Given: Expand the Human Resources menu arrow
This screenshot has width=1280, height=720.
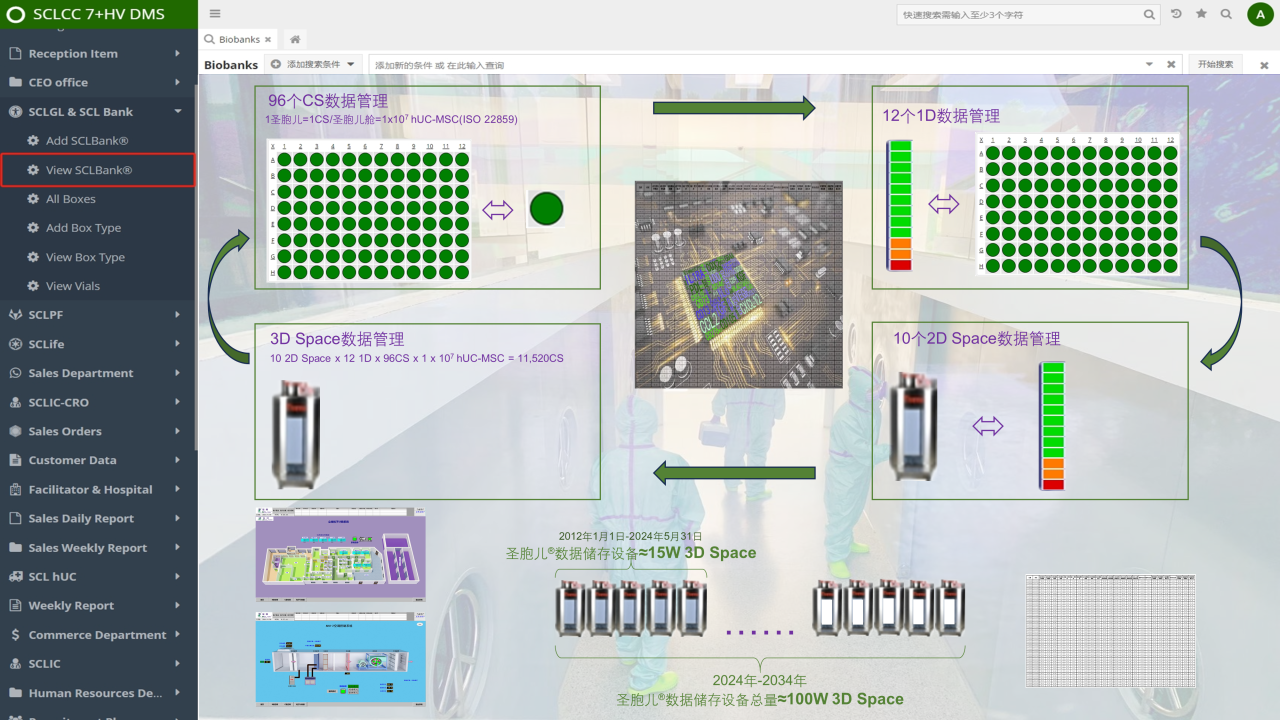Looking at the screenshot, I should [177, 693].
